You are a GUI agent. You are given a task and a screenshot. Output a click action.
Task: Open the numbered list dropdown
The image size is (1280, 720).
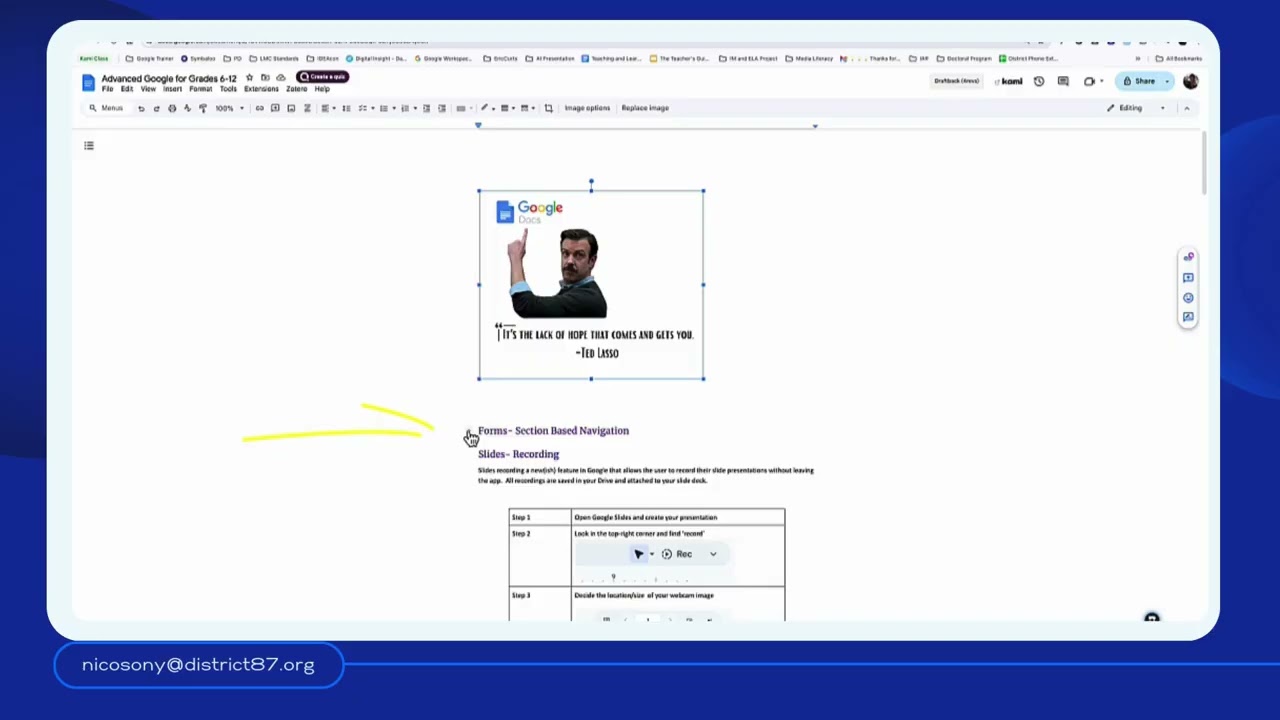point(408,108)
